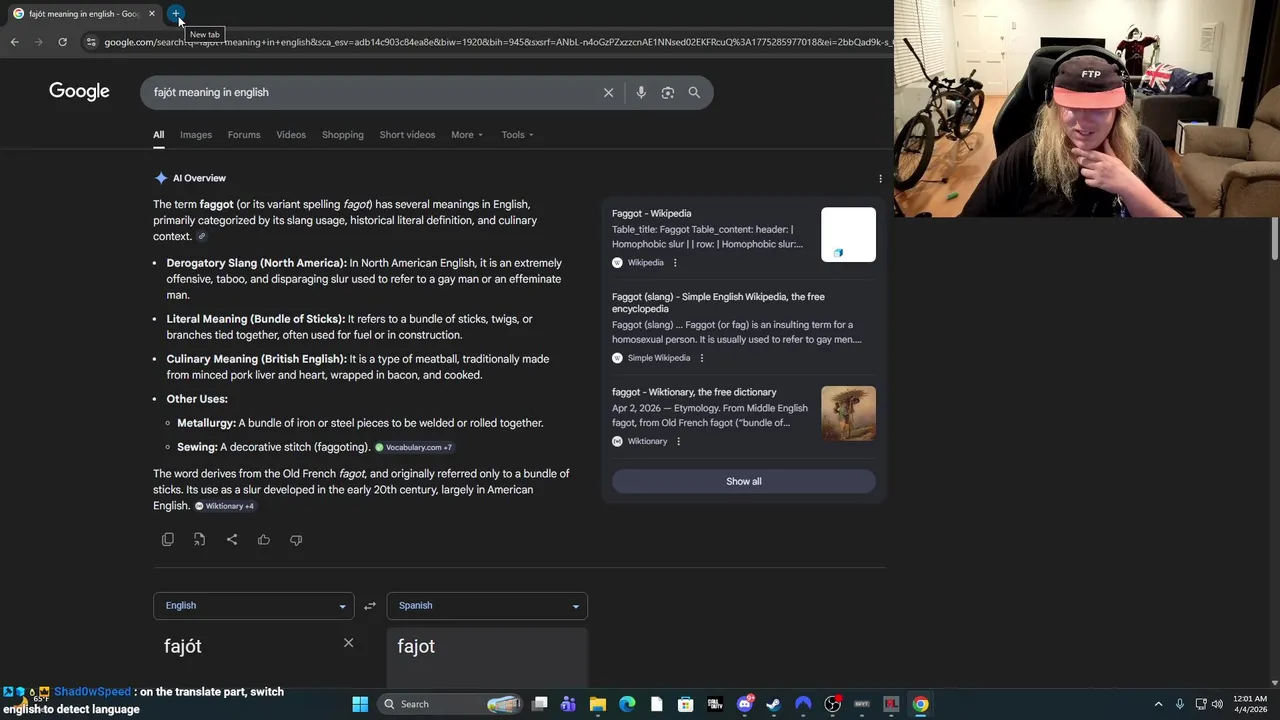1280x720 pixels.
Task: Switch to Forums results tab
Action: (x=244, y=135)
